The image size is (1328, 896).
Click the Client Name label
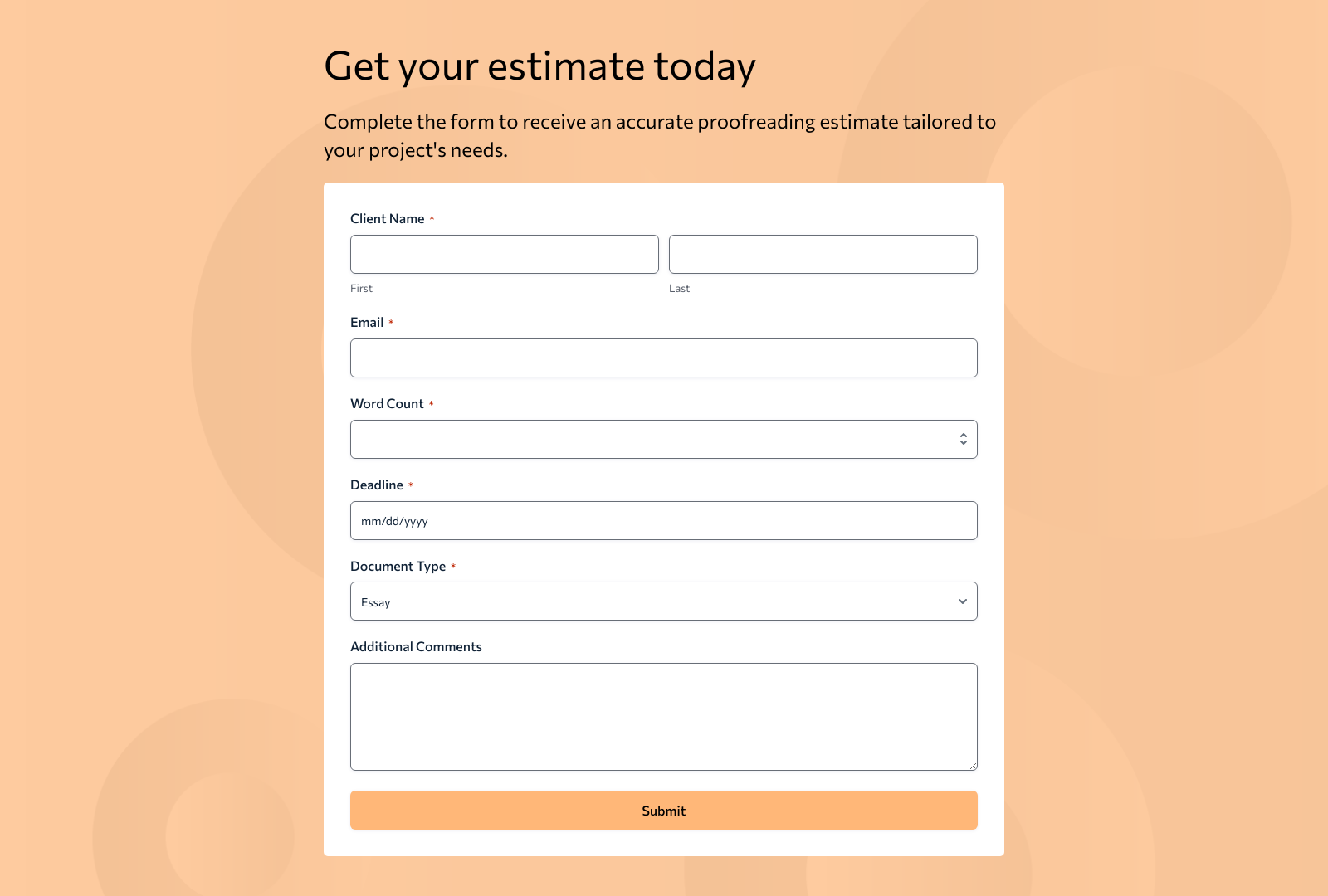pyautogui.click(x=388, y=218)
